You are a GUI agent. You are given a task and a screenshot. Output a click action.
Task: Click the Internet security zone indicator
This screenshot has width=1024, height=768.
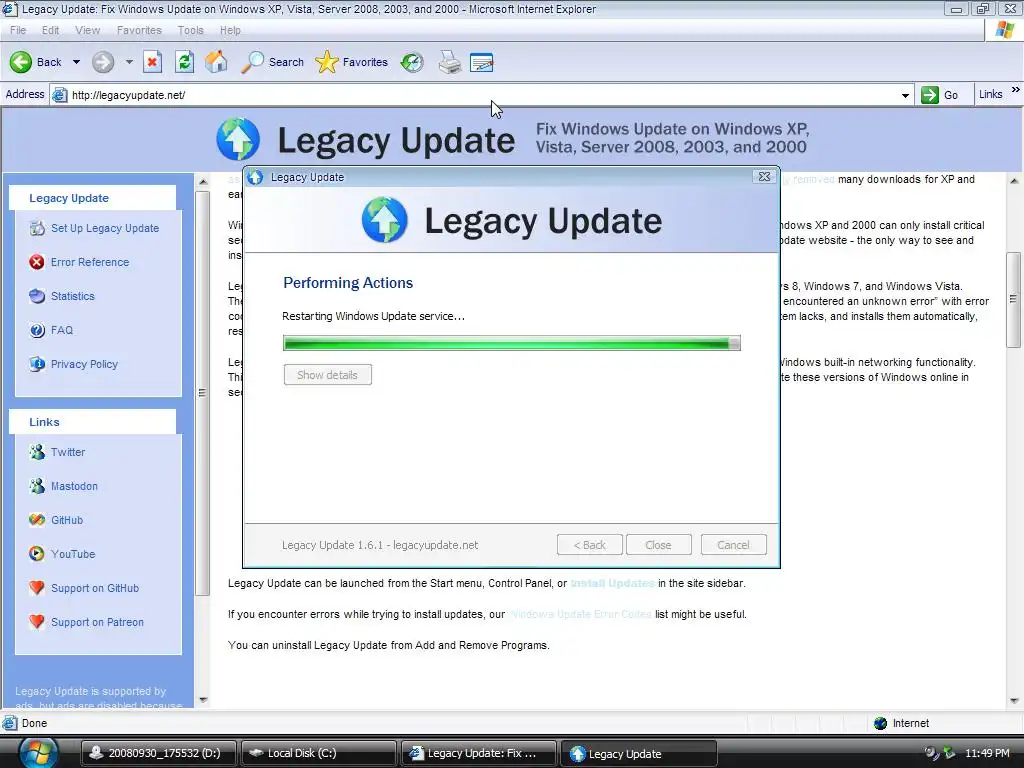click(901, 723)
